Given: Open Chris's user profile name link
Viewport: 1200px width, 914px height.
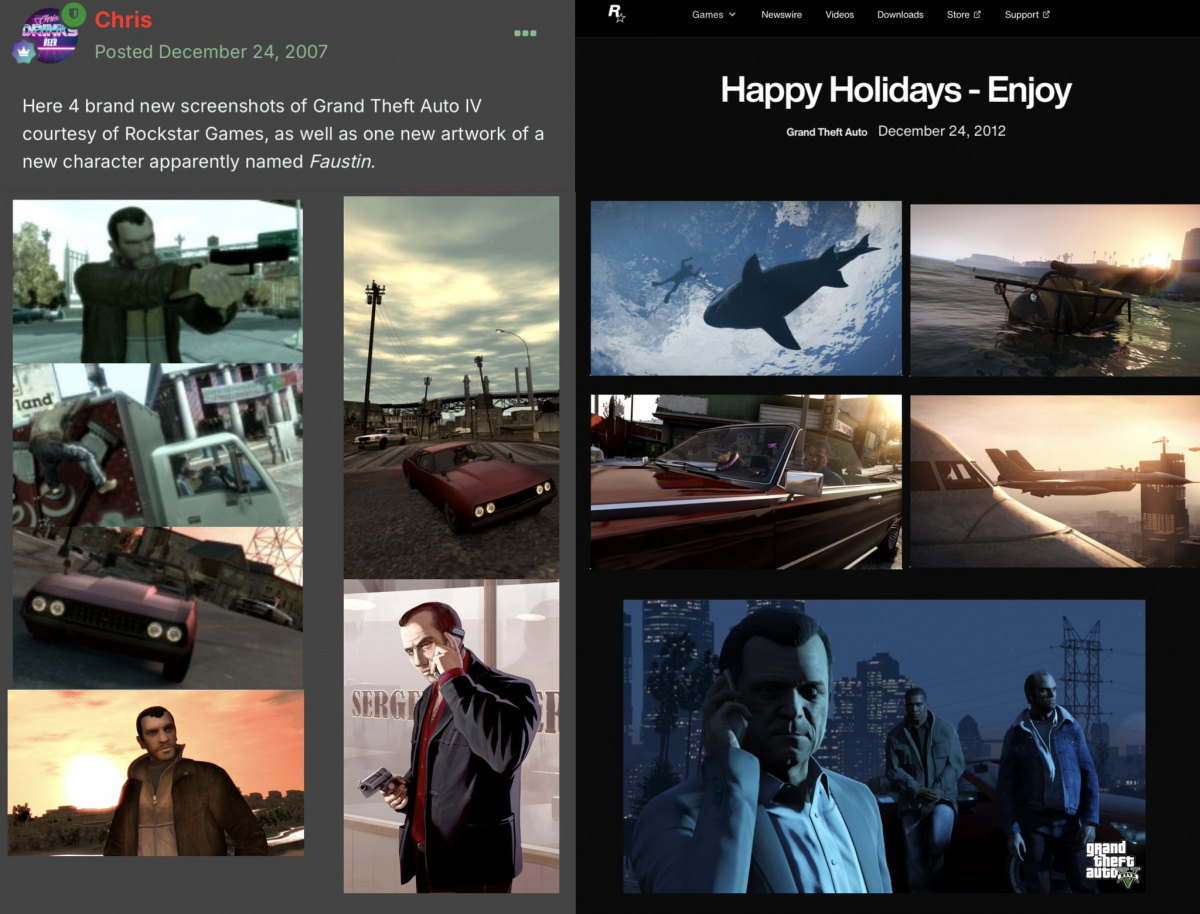Looking at the screenshot, I should tap(123, 20).
